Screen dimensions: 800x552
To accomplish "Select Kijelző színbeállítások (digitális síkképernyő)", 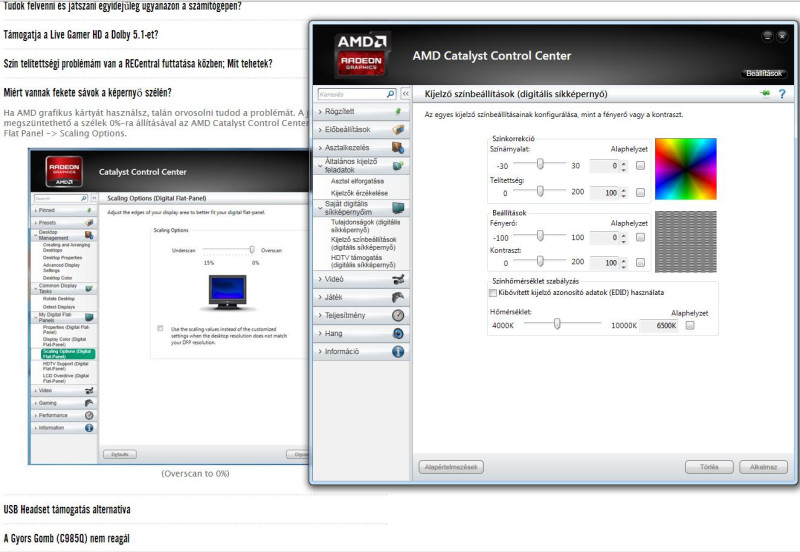I will click(x=363, y=243).
